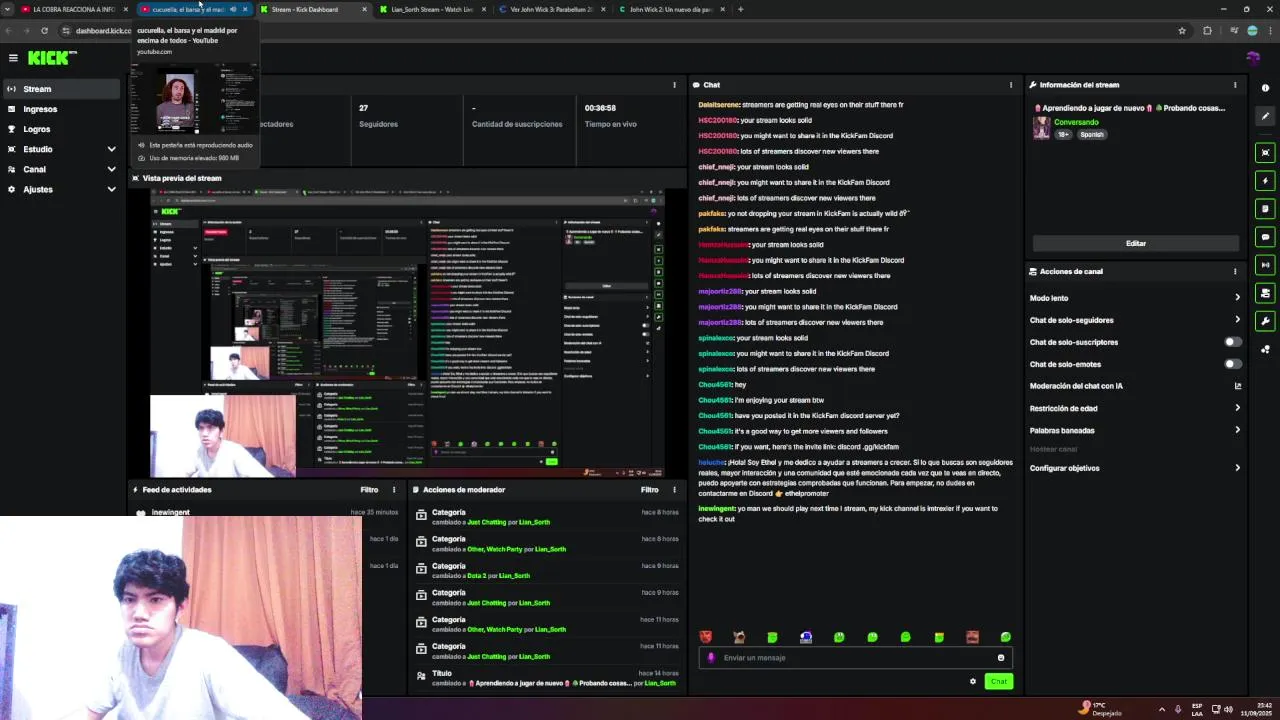Open Acciones de moderador three-dot menu
The image size is (1280, 720).
[x=674, y=490]
